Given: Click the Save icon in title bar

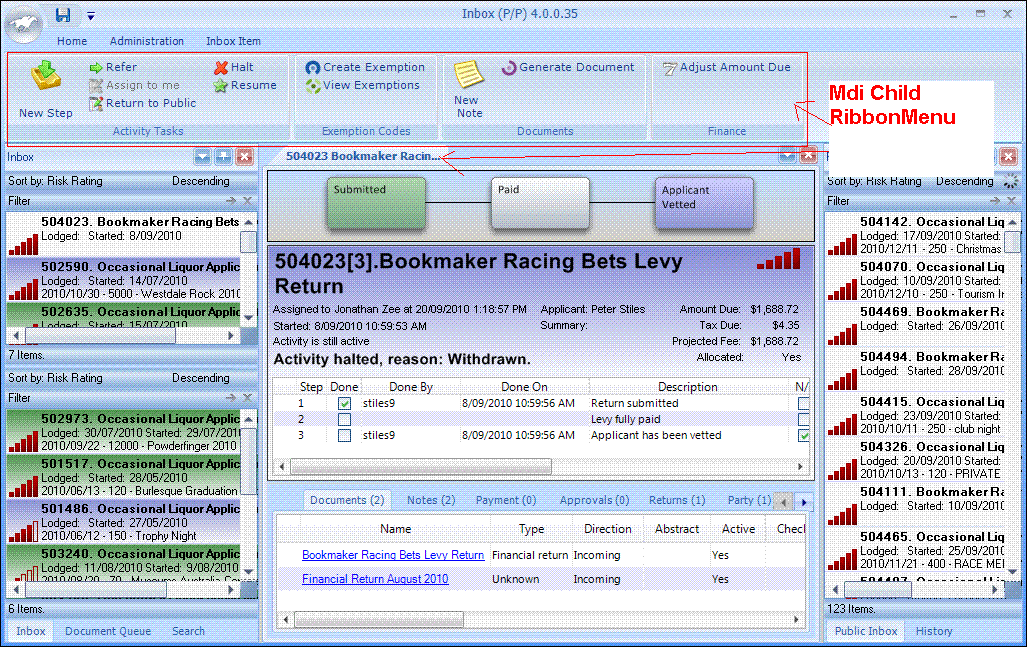Looking at the screenshot, I should pyautogui.click(x=63, y=14).
